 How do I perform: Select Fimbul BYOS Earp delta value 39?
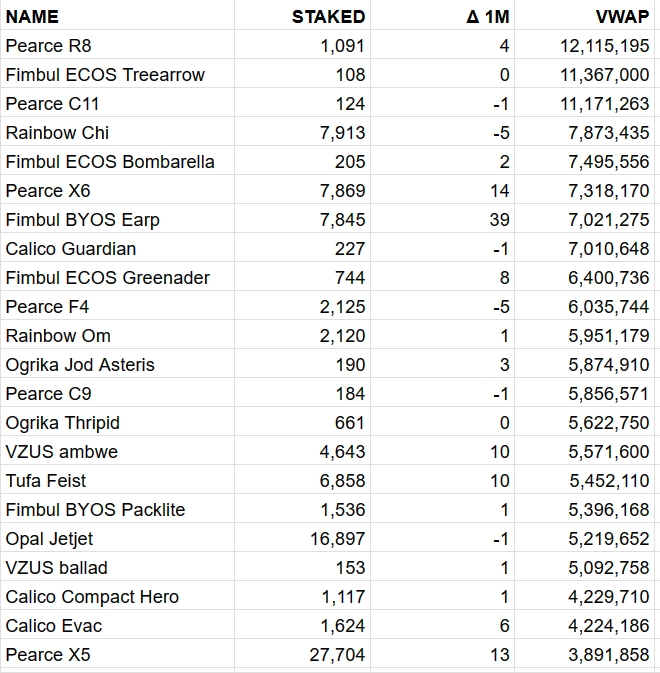(500, 220)
